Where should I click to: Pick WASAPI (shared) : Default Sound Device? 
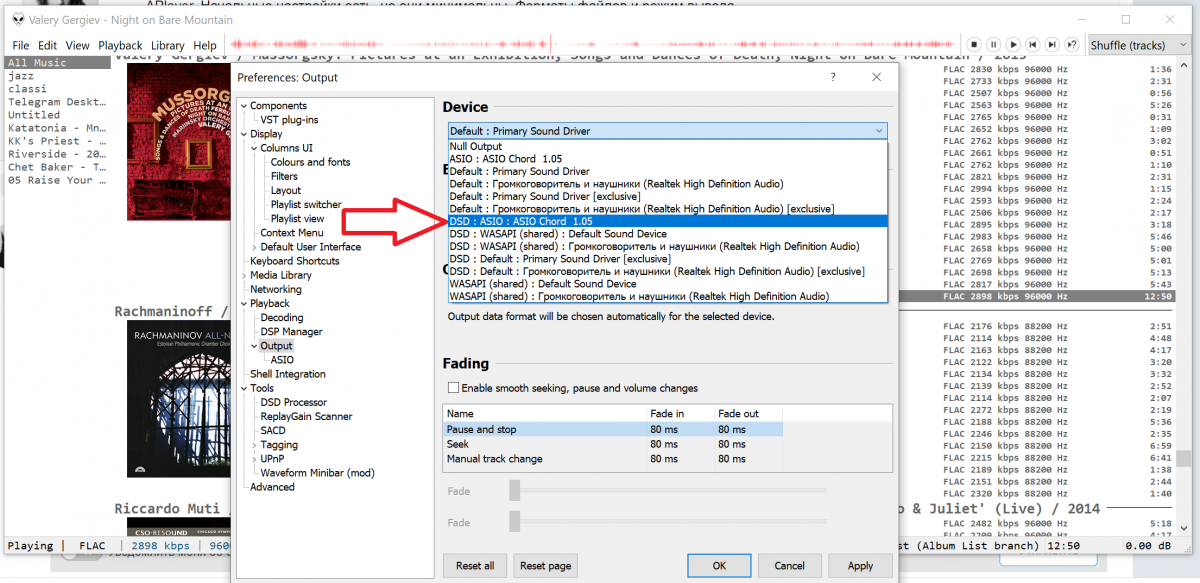pyautogui.click(x=667, y=284)
